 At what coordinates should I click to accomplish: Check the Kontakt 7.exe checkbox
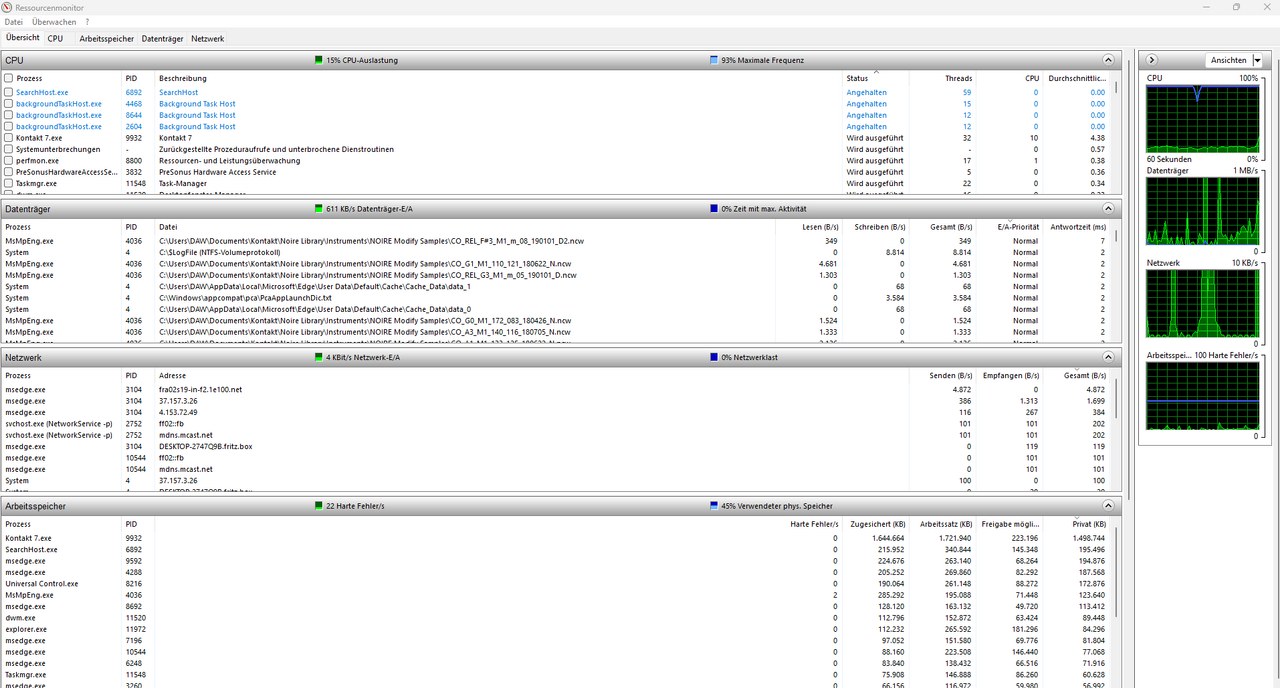tap(9, 138)
